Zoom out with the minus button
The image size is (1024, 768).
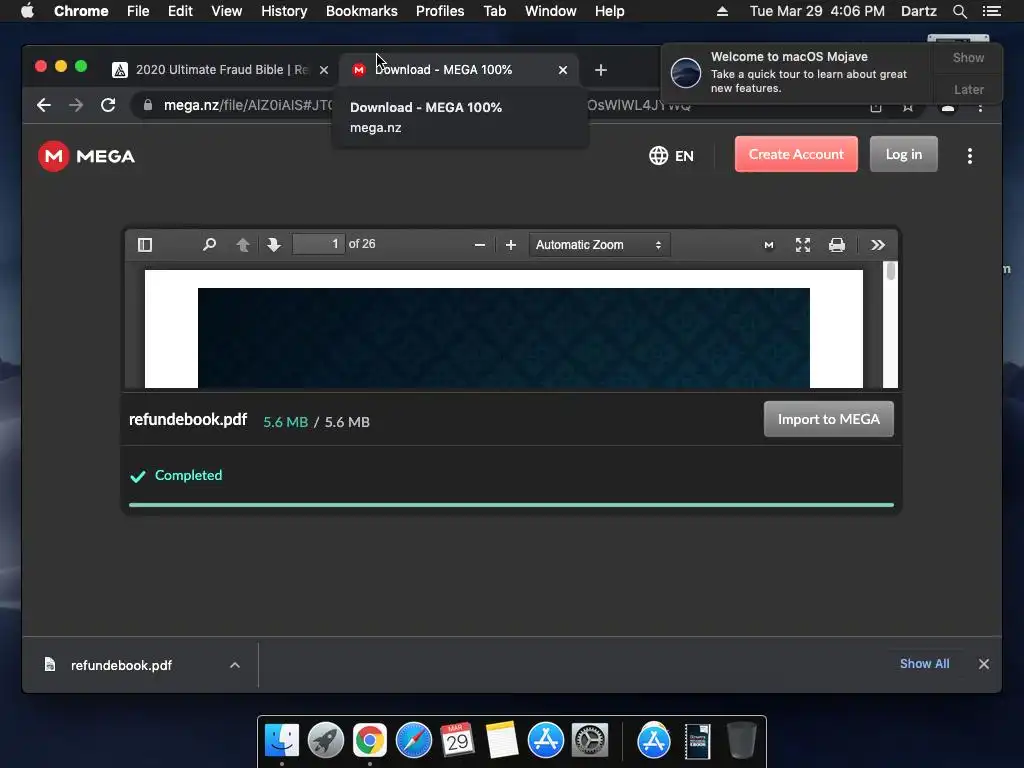tap(479, 245)
